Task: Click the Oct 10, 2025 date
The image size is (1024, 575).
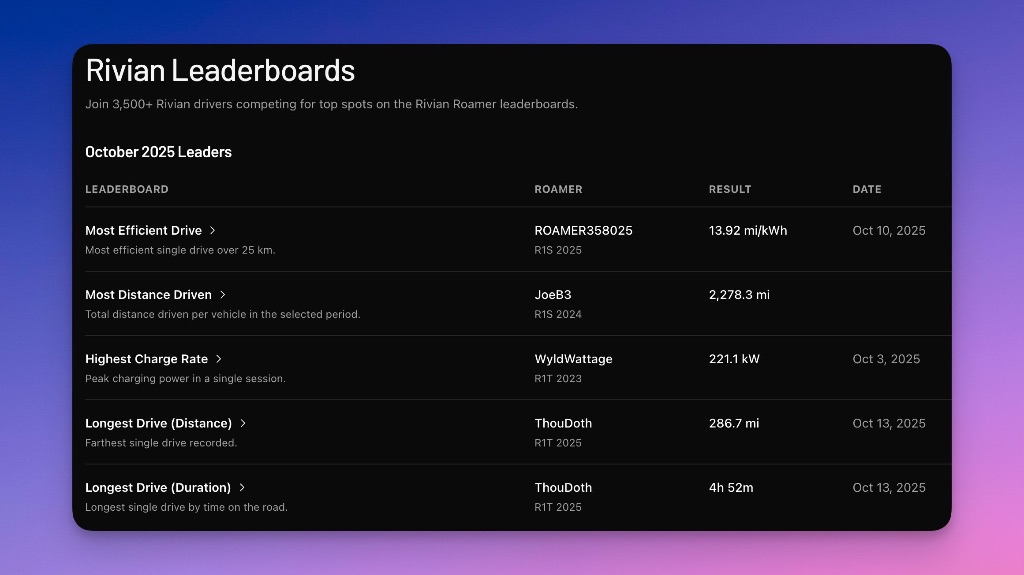Action: coord(889,231)
